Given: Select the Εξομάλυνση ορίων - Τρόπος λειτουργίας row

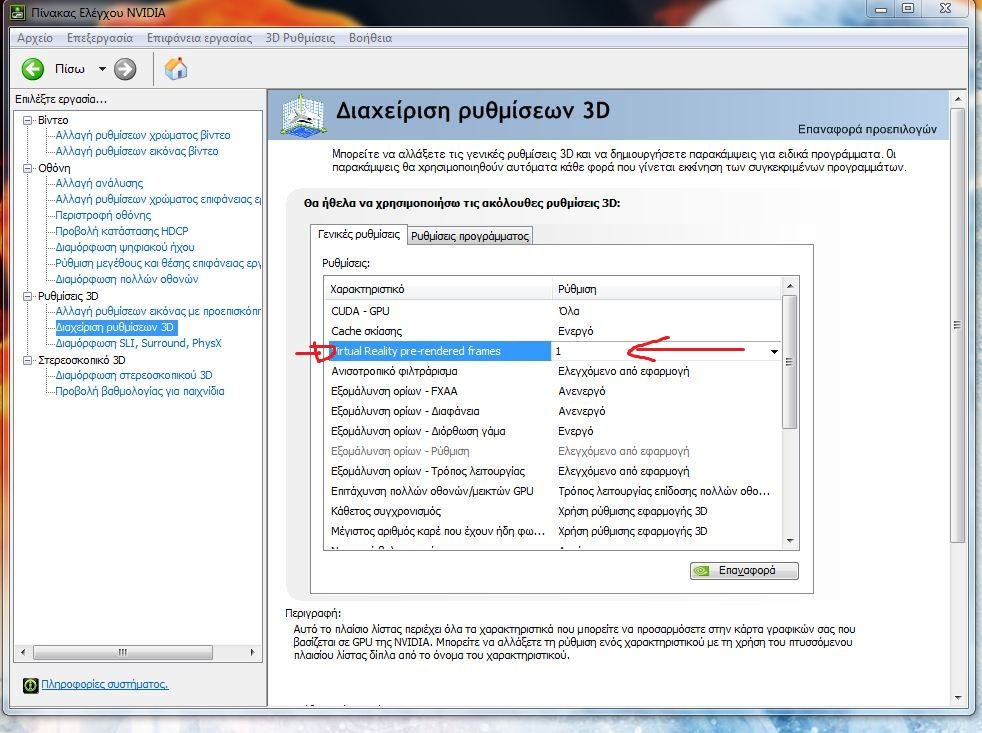Looking at the screenshot, I should pos(552,471).
